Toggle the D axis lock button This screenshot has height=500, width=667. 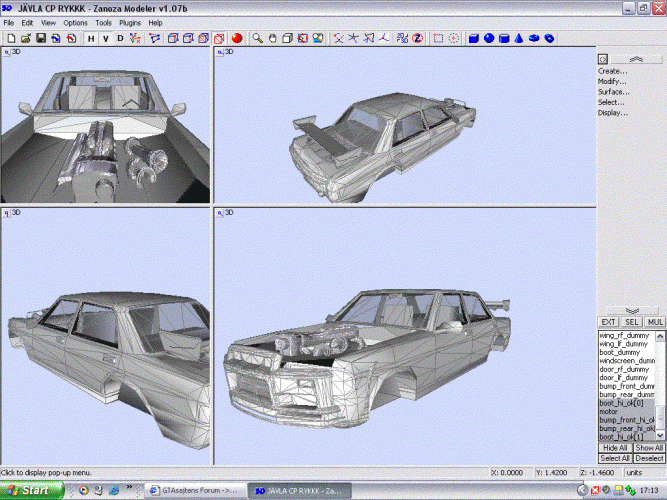click(121, 38)
